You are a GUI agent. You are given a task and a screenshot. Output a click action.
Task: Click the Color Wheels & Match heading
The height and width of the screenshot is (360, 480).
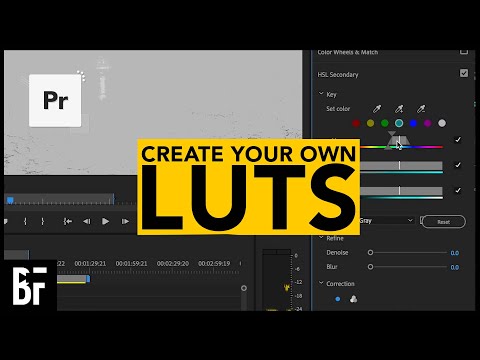pyautogui.click(x=348, y=52)
